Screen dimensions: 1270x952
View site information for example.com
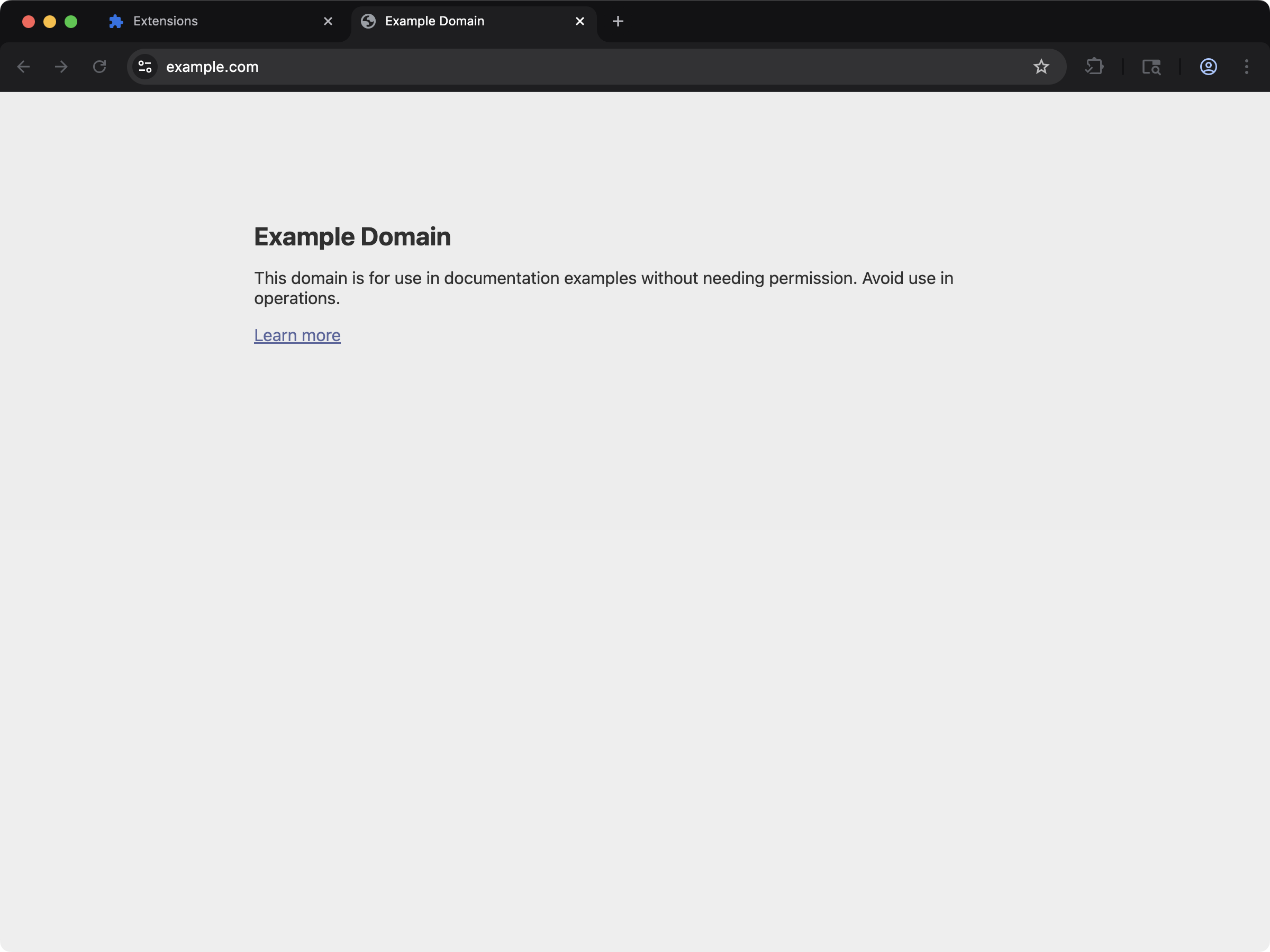tap(146, 67)
